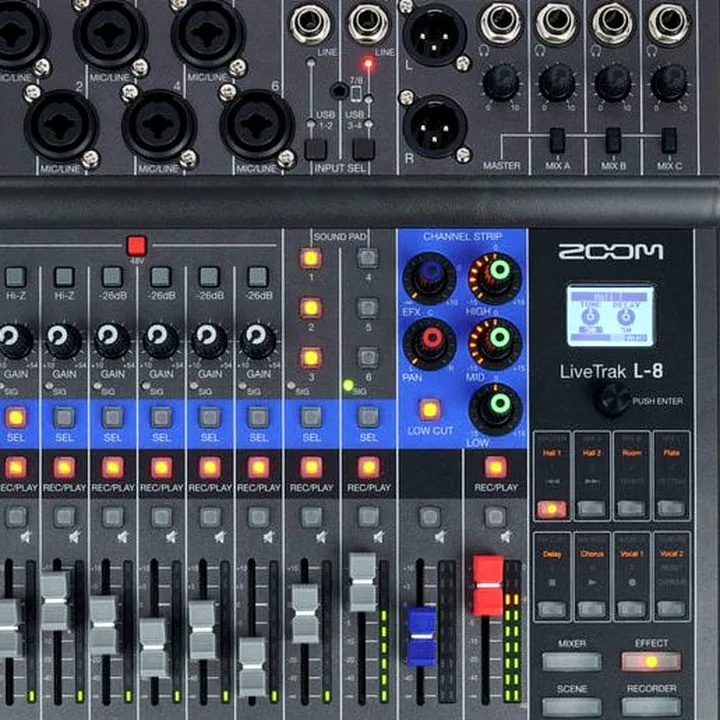Toggle the USB 3-4 INPUT SEL button

pos(364,150)
